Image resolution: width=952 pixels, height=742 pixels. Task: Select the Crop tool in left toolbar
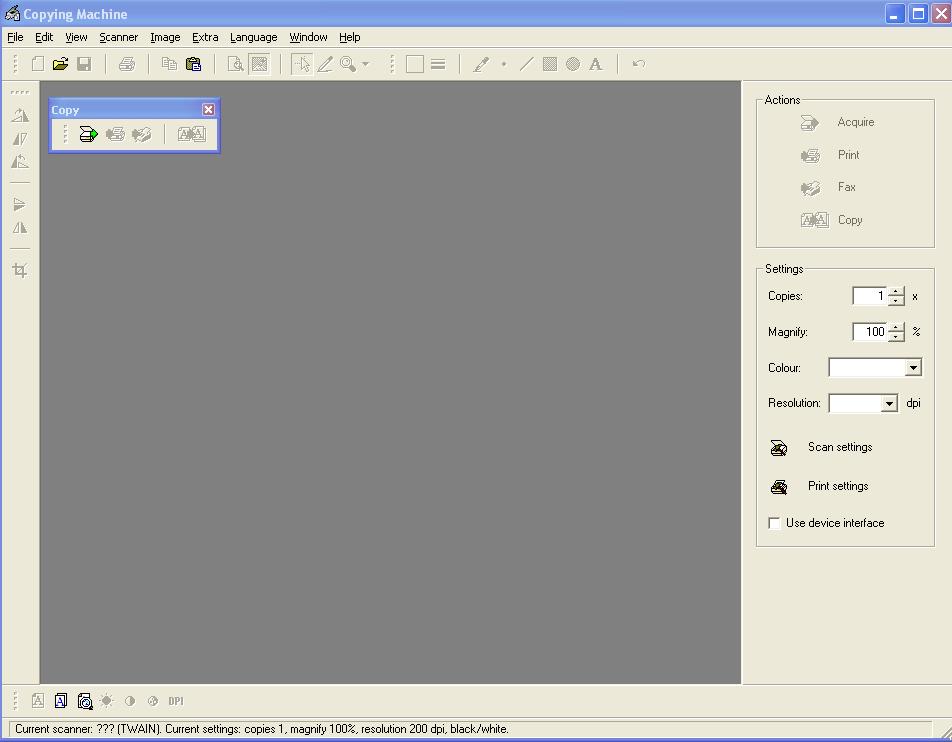20,270
